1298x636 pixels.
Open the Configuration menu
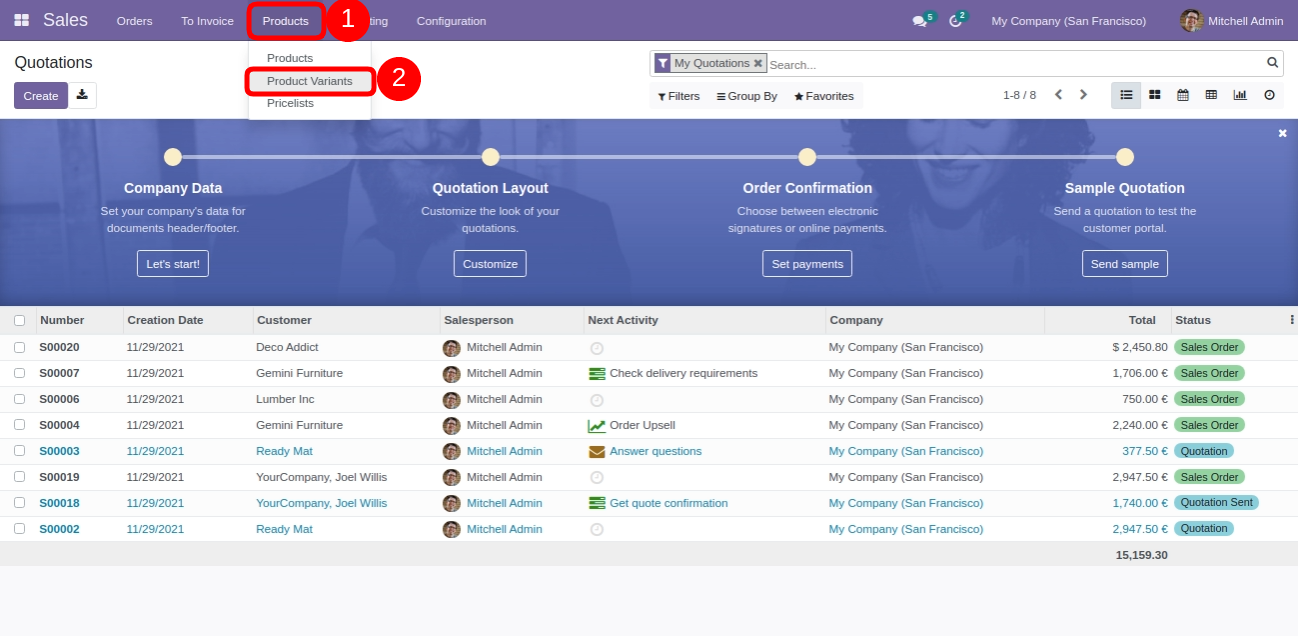coord(451,21)
